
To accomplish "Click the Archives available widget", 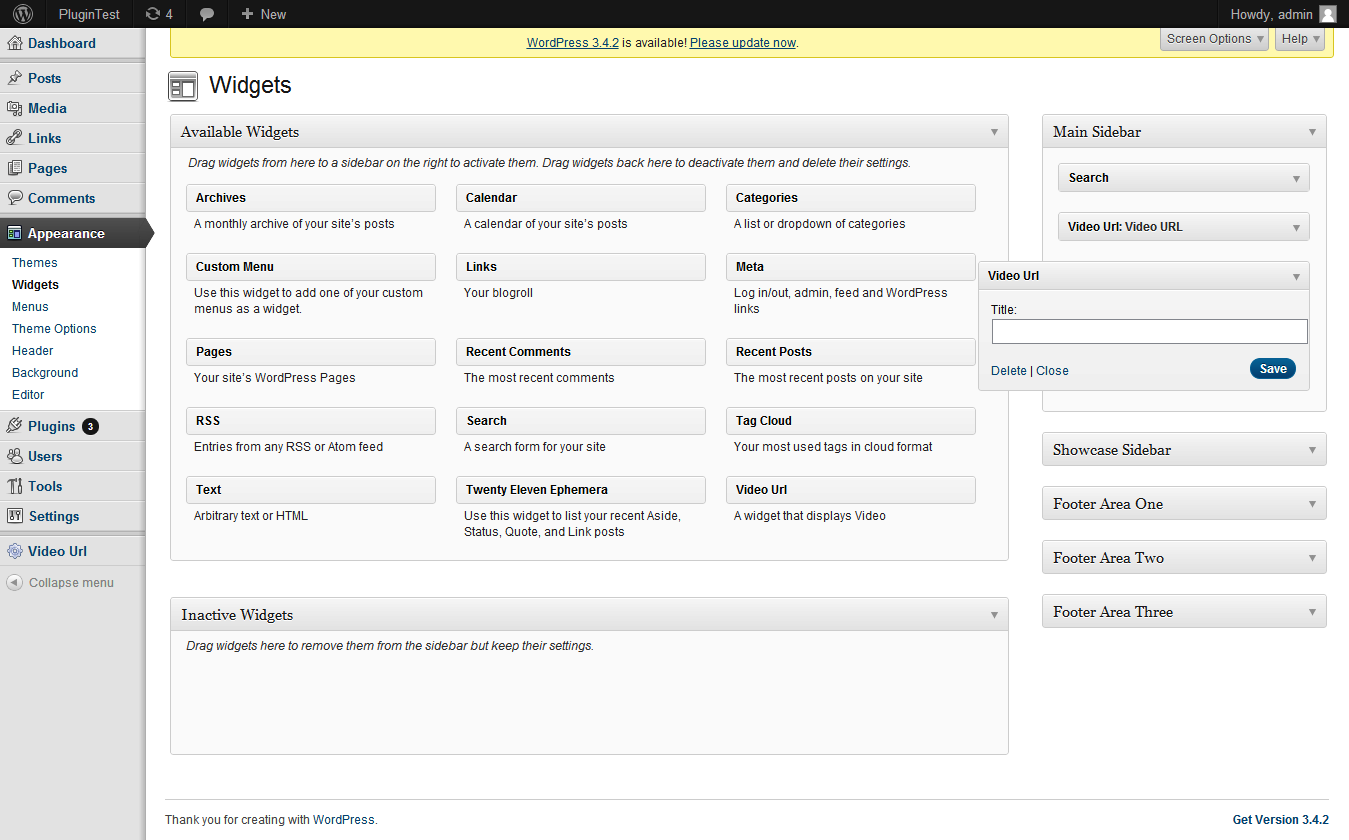I will coord(311,198).
